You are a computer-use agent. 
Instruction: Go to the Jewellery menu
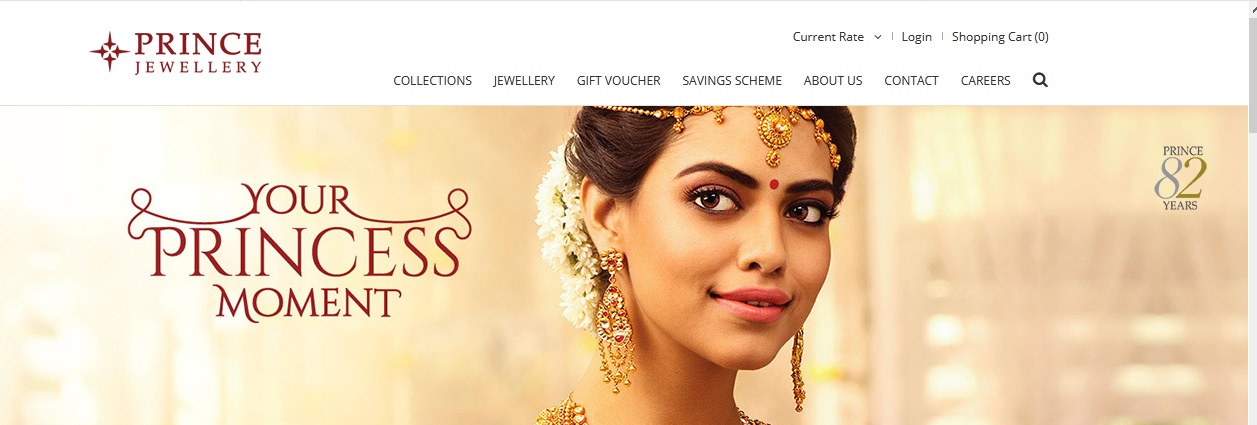pos(524,80)
